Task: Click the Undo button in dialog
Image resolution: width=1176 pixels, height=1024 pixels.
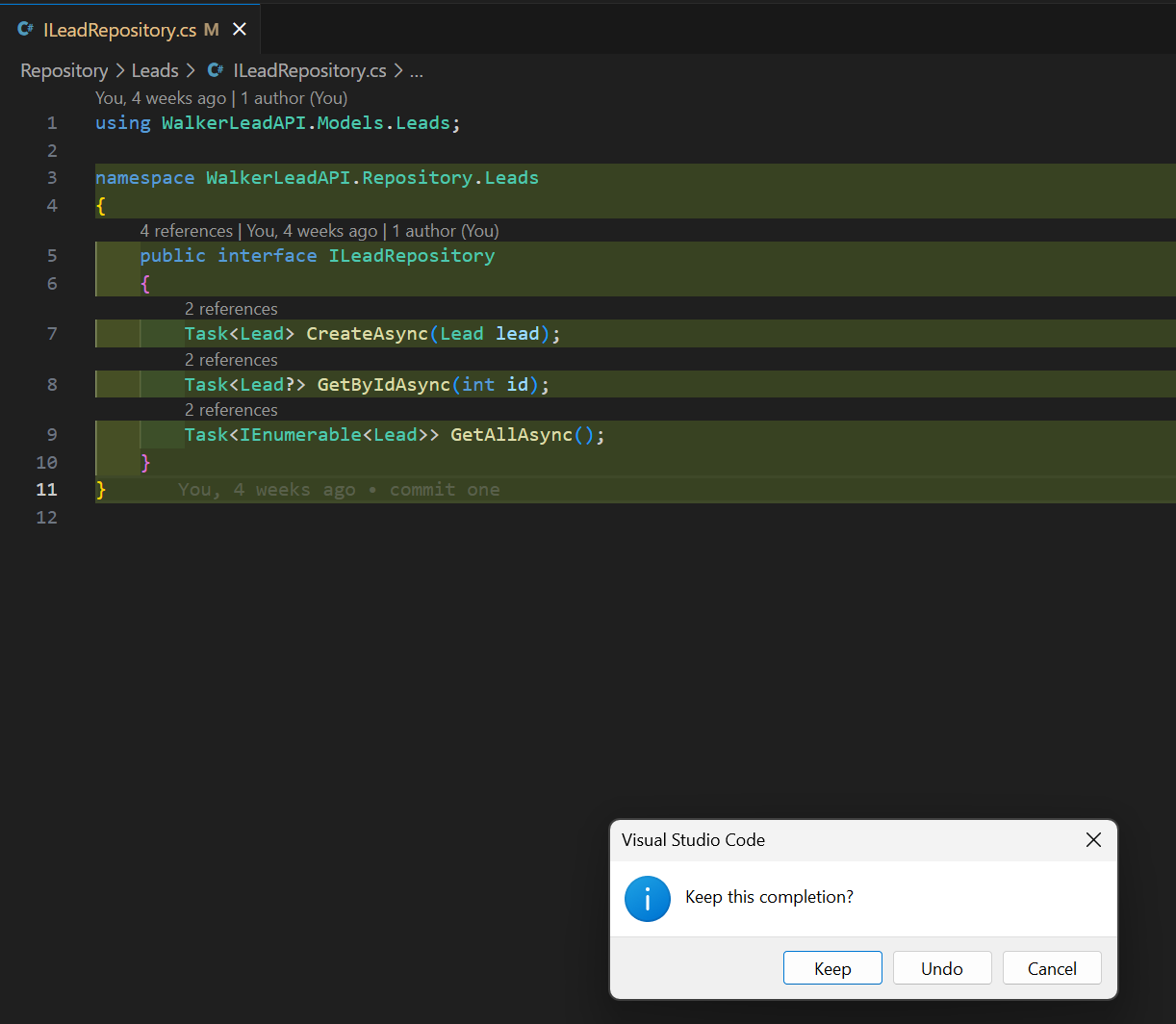Action: [x=942, y=968]
